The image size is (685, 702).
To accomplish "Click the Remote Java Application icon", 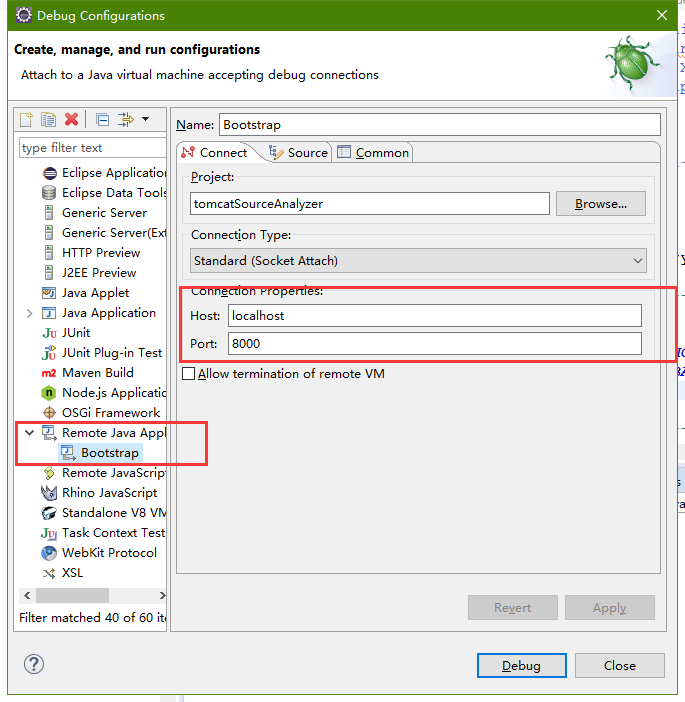I will 49,433.
